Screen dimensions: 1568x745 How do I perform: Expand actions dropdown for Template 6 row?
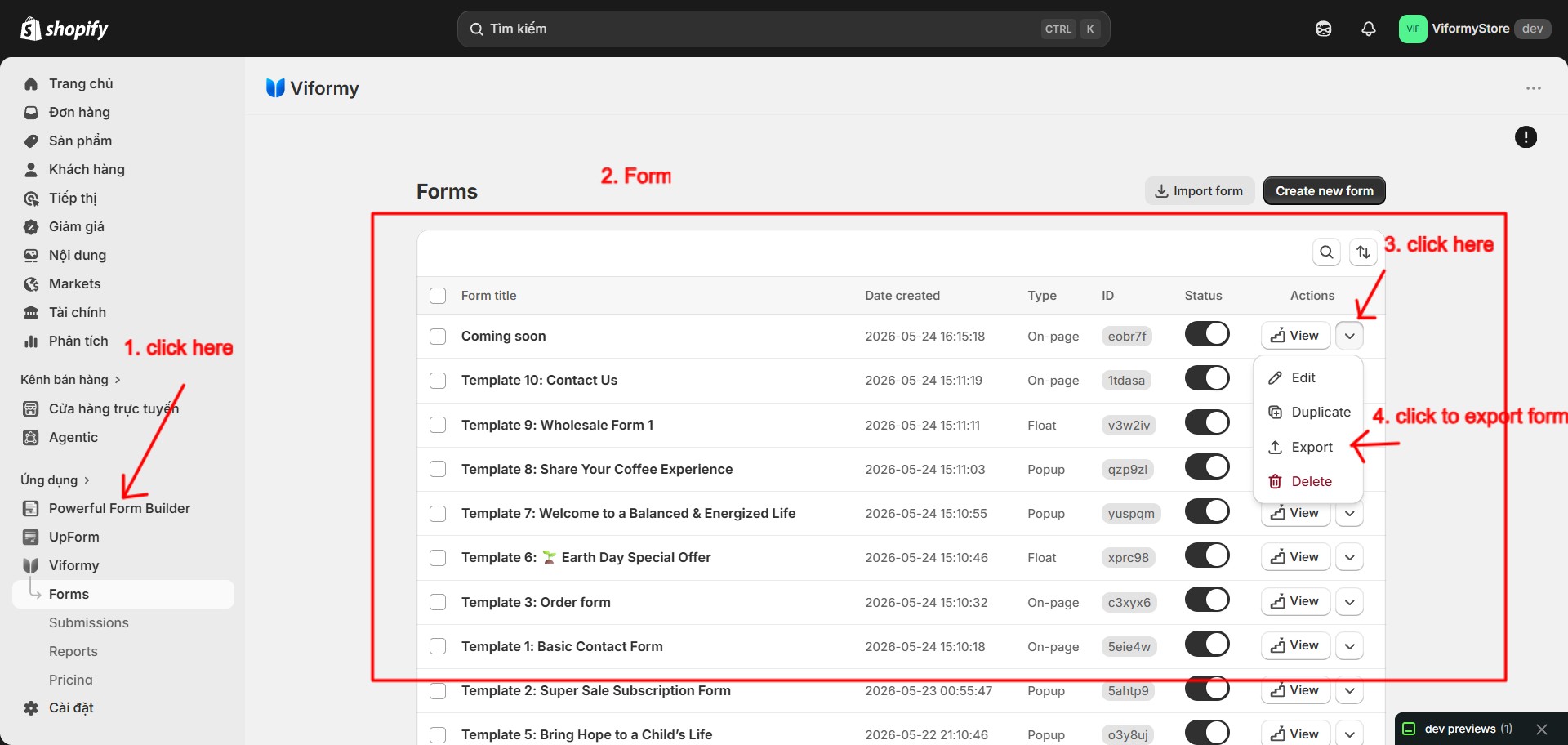pos(1350,557)
